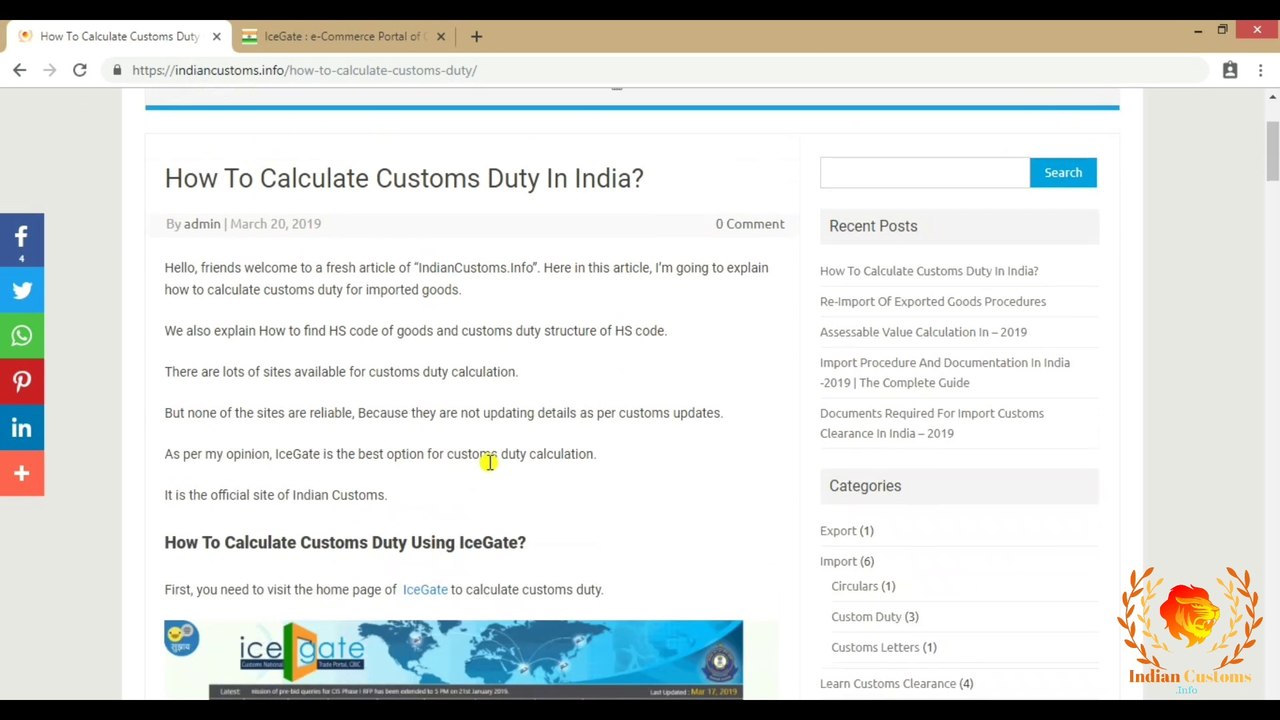
Task: Open the admin author link
Action: [x=202, y=224]
